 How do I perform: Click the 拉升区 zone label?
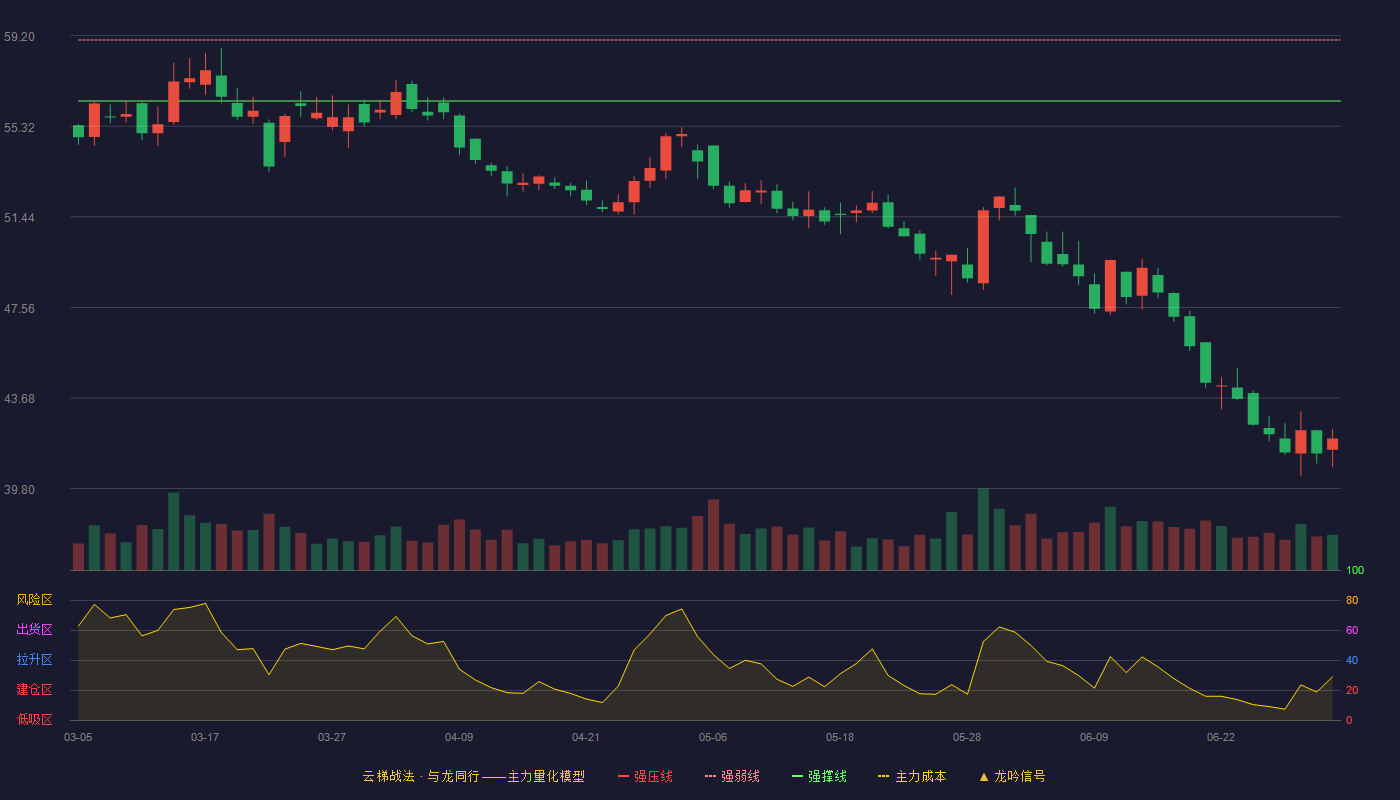point(34,660)
